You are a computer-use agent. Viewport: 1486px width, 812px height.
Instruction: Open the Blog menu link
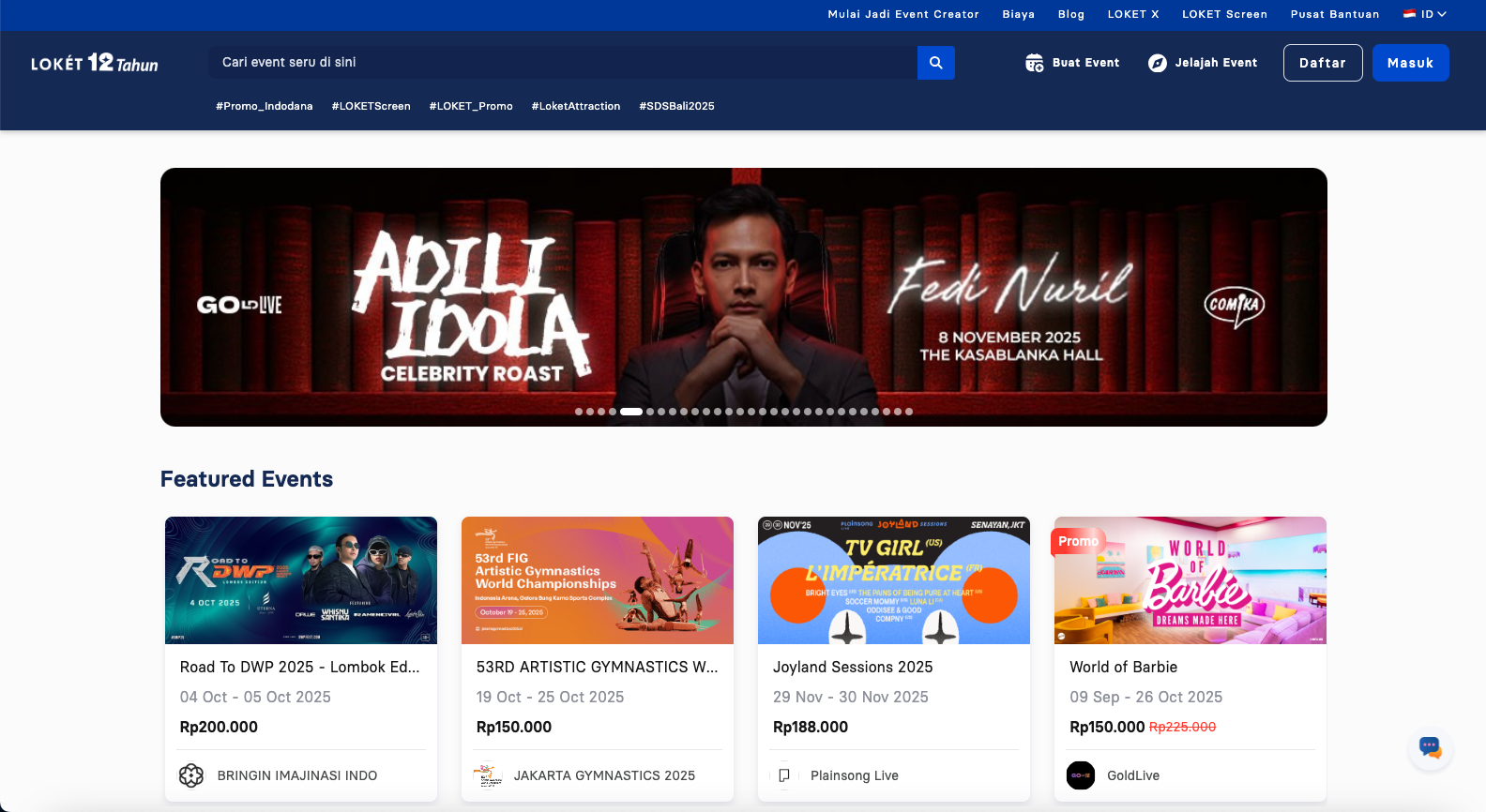tap(1070, 14)
